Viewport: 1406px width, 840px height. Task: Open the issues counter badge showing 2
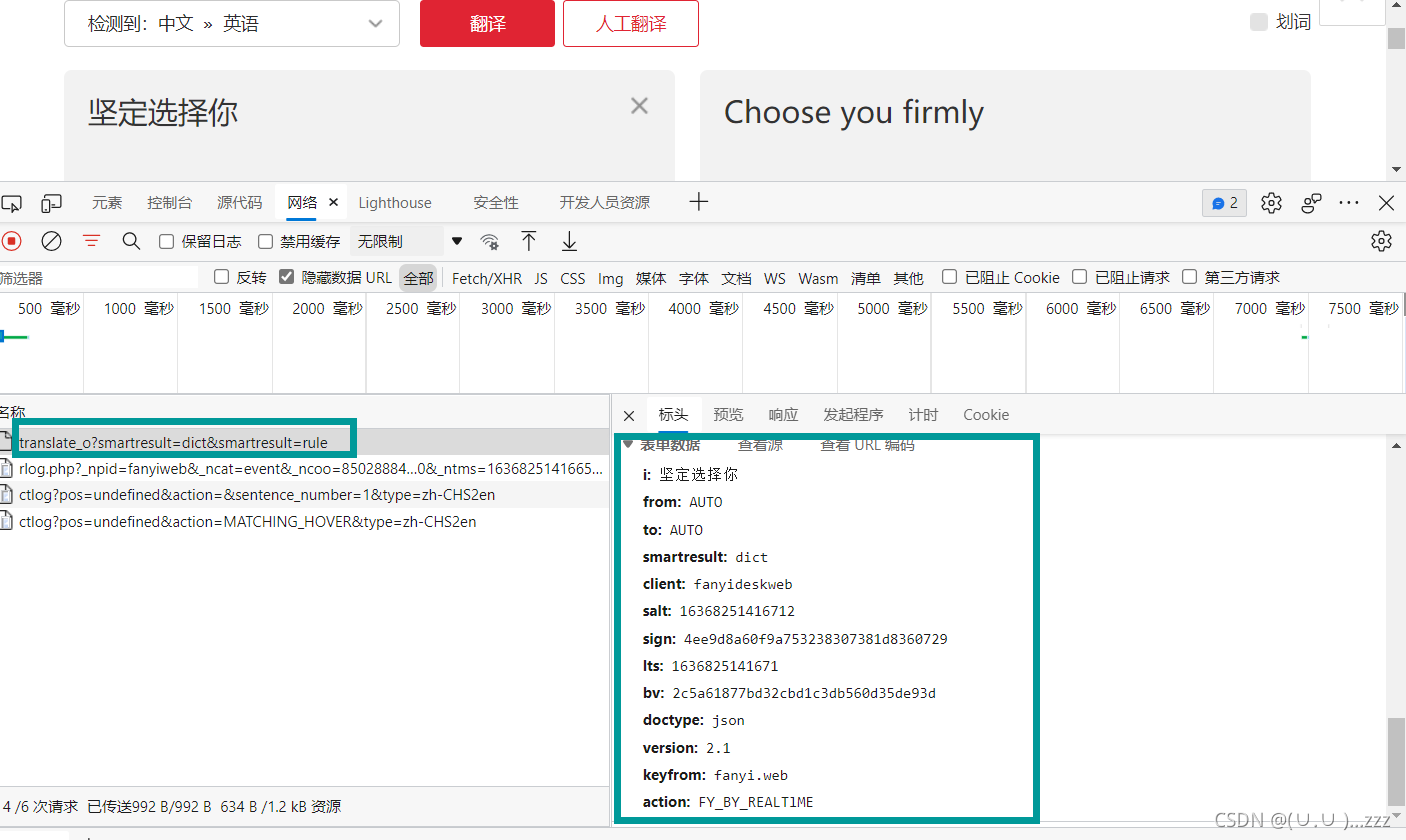(x=1224, y=203)
